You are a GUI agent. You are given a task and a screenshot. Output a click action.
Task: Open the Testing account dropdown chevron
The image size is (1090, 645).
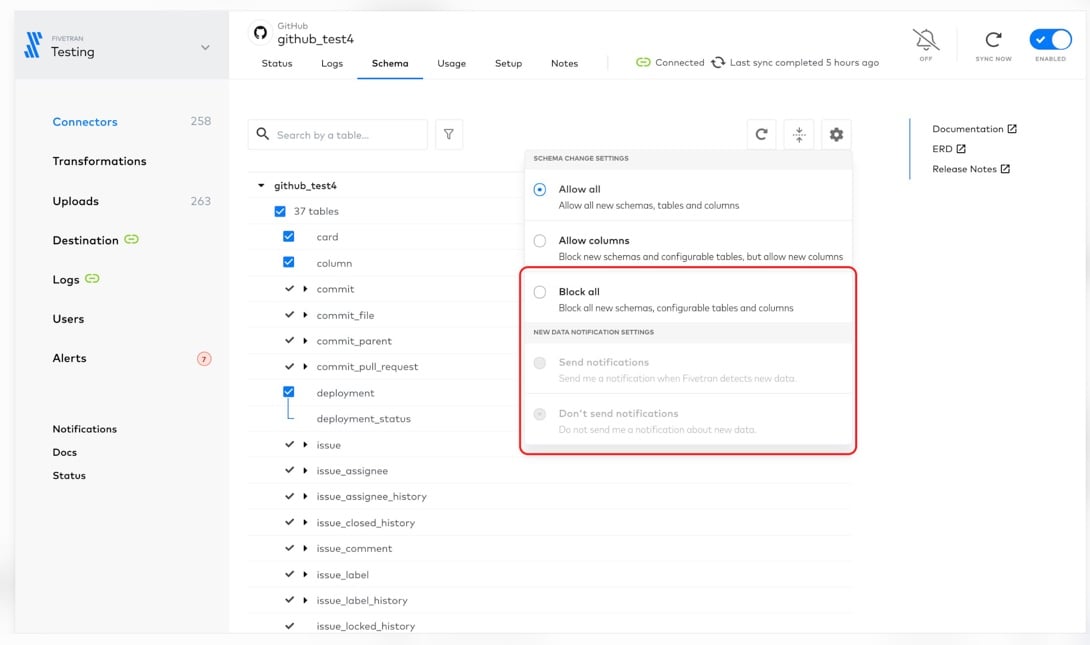205,47
